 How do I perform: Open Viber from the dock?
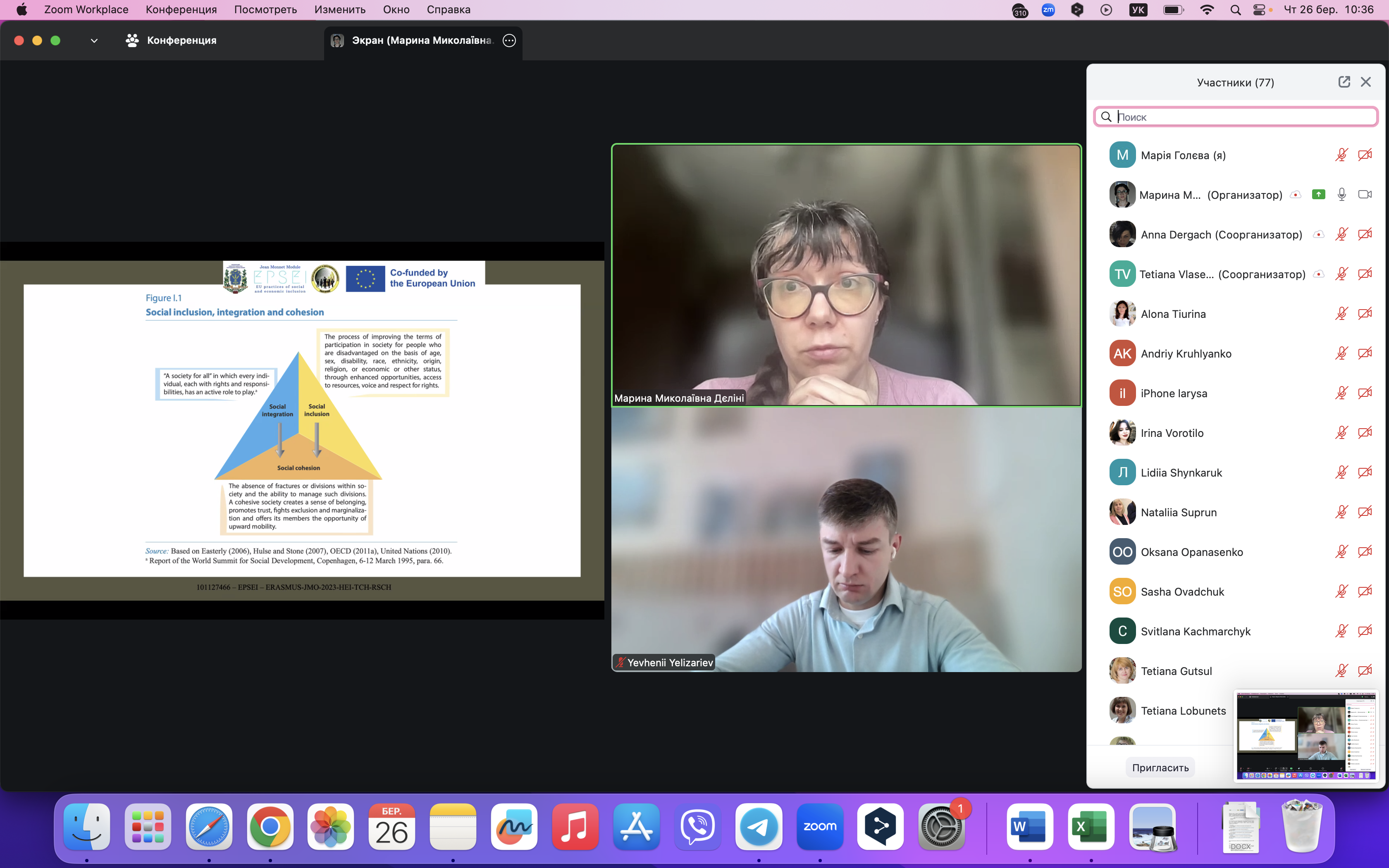coord(697,827)
